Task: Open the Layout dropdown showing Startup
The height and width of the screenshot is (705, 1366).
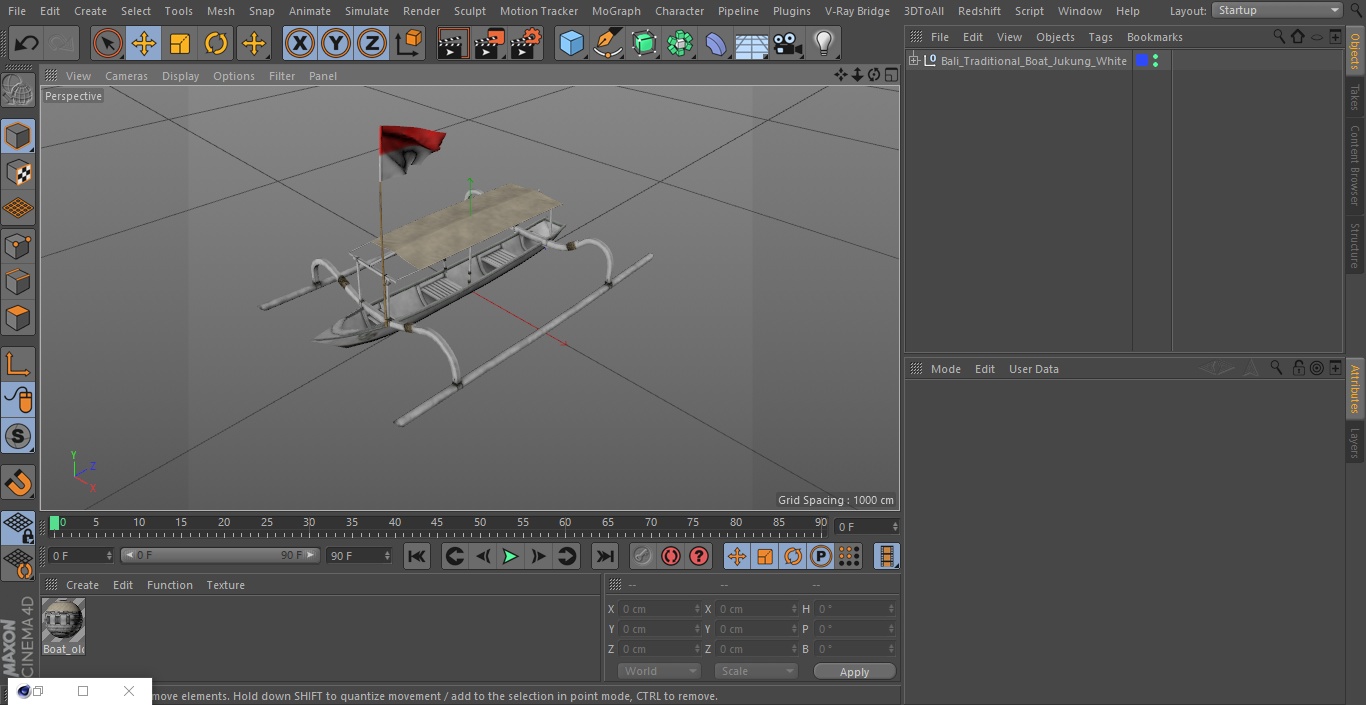Action: (x=1278, y=10)
